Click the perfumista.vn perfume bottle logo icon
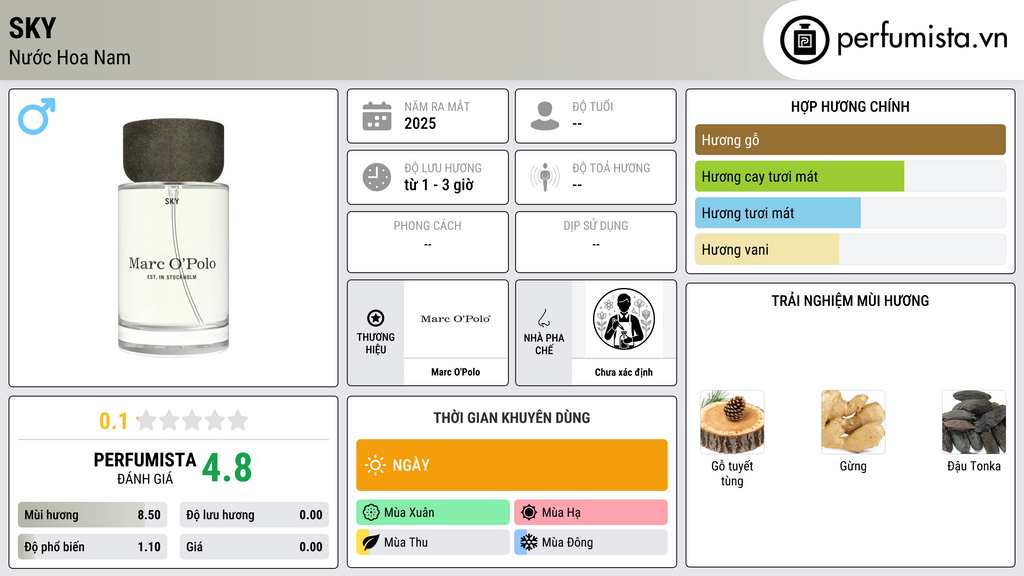The height and width of the screenshot is (576, 1024). [x=804, y=40]
